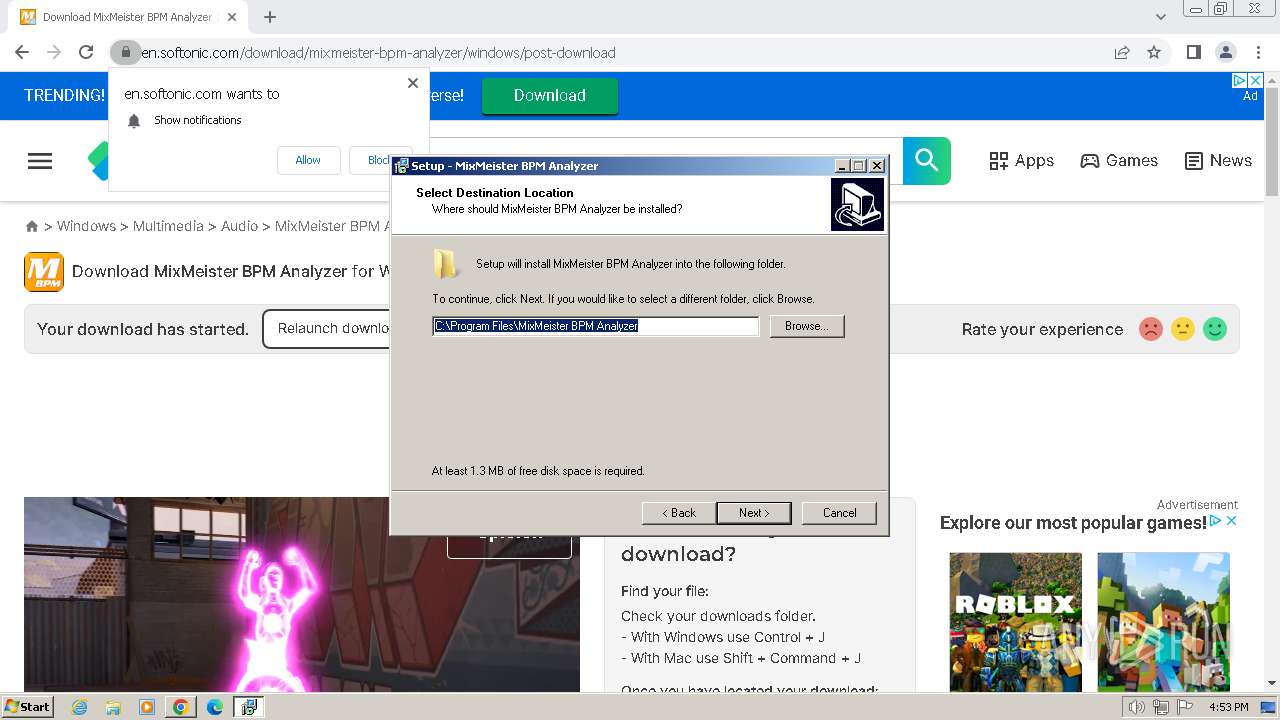Open the Multimedia breadcrumb link
Image resolution: width=1280 pixels, height=720 pixels.
pos(168,226)
